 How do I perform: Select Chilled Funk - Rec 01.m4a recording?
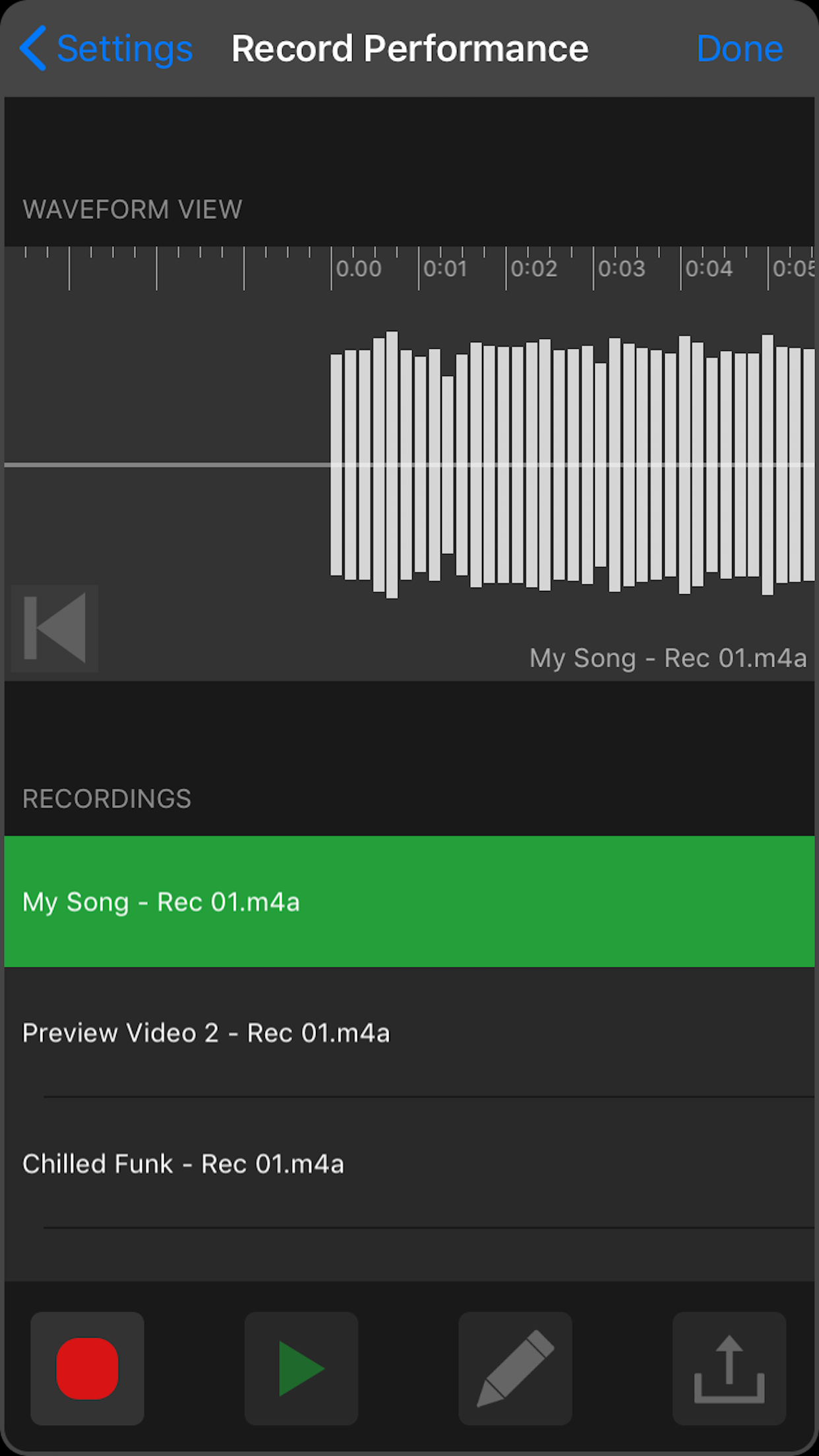pos(409,1164)
